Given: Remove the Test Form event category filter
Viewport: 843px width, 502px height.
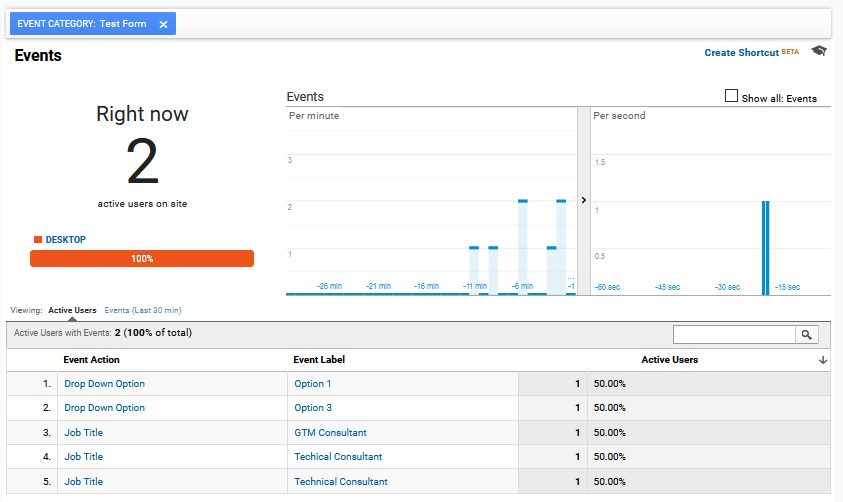Looking at the screenshot, I should tap(163, 24).
